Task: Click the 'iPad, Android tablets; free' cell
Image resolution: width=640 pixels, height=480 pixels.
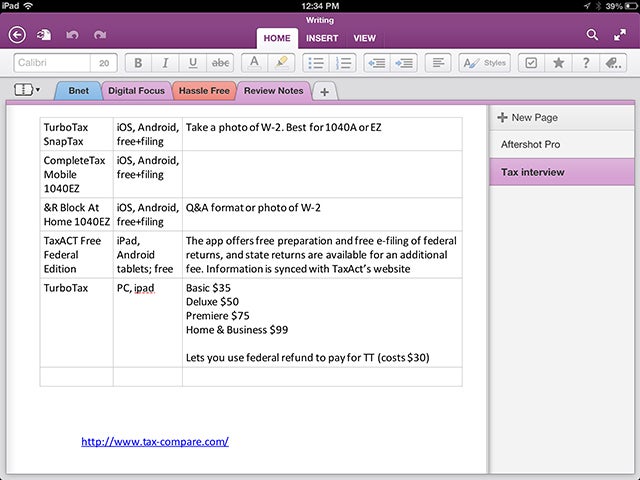Action: point(148,255)
